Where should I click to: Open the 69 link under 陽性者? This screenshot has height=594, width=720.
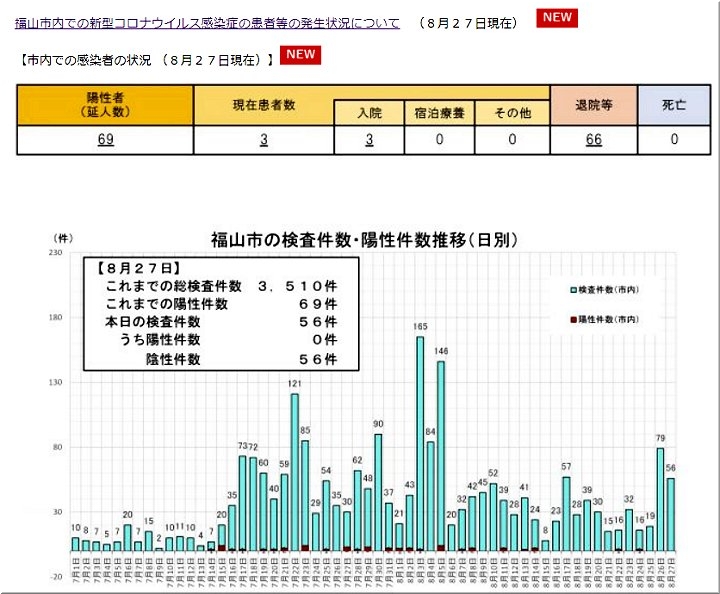pyautogui.click(x=105, y=140)
